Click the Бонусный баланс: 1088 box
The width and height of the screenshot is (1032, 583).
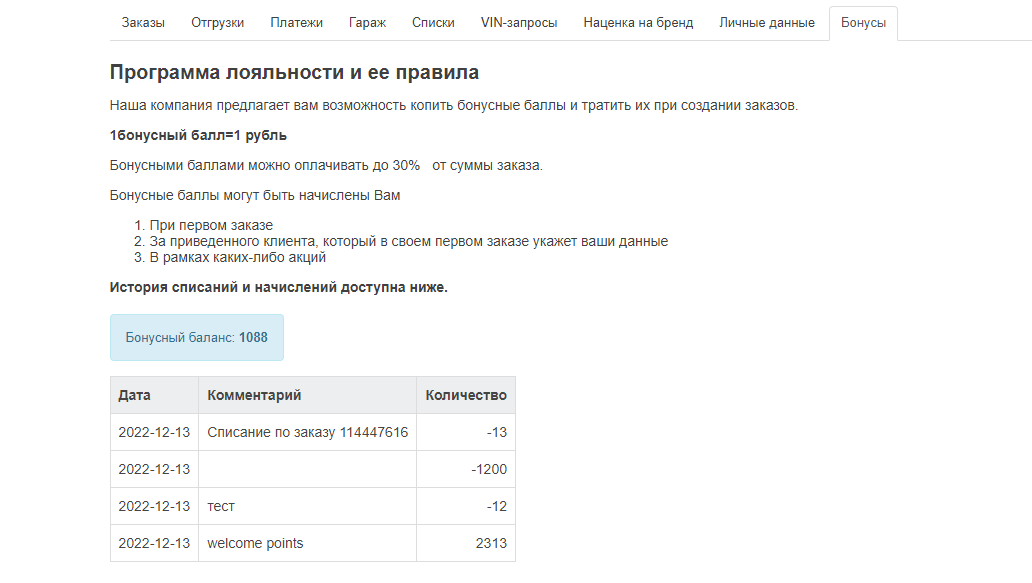[x=197, y=338]
